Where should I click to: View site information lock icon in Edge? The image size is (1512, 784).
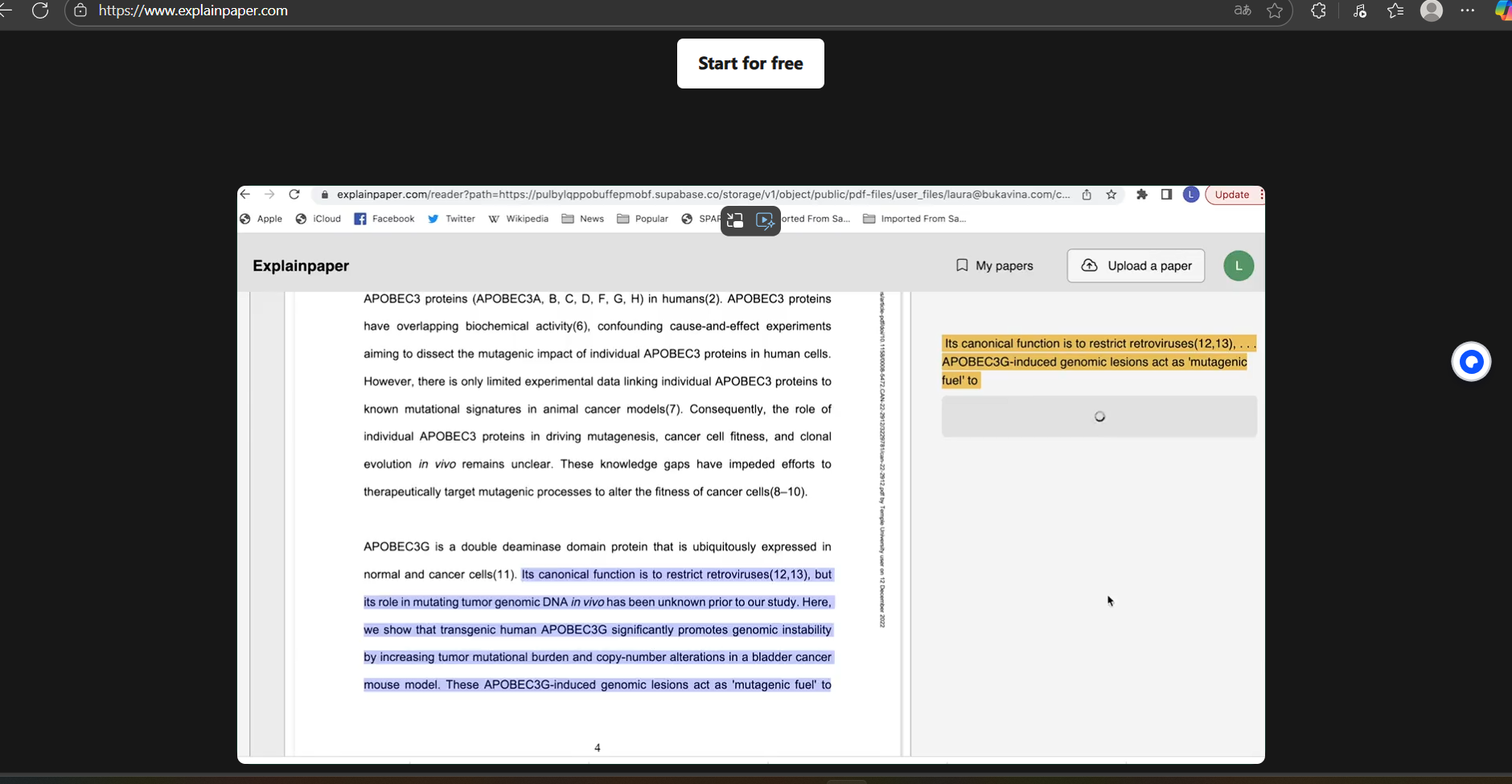click(80, 10)
